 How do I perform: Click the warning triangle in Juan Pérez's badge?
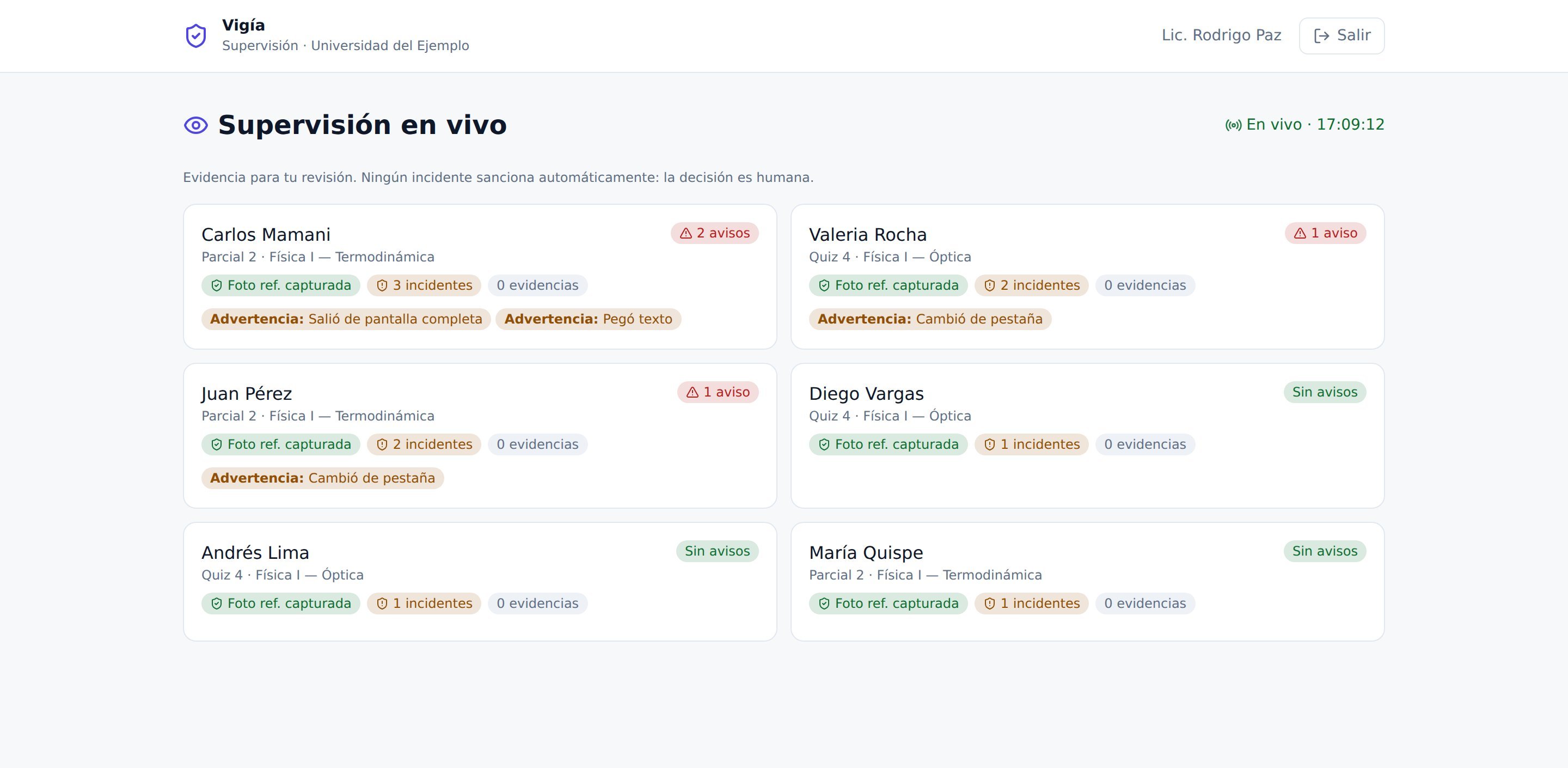click(693, 392)
